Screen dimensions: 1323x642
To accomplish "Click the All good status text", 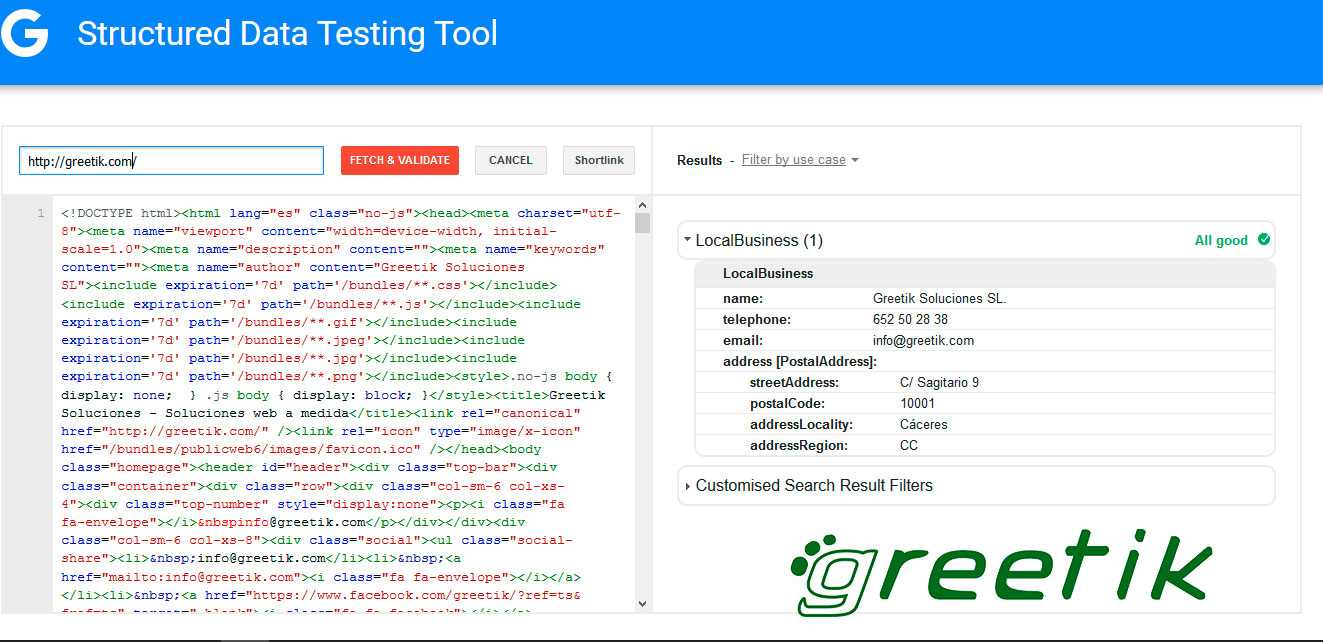I will tap(1221, 241).
